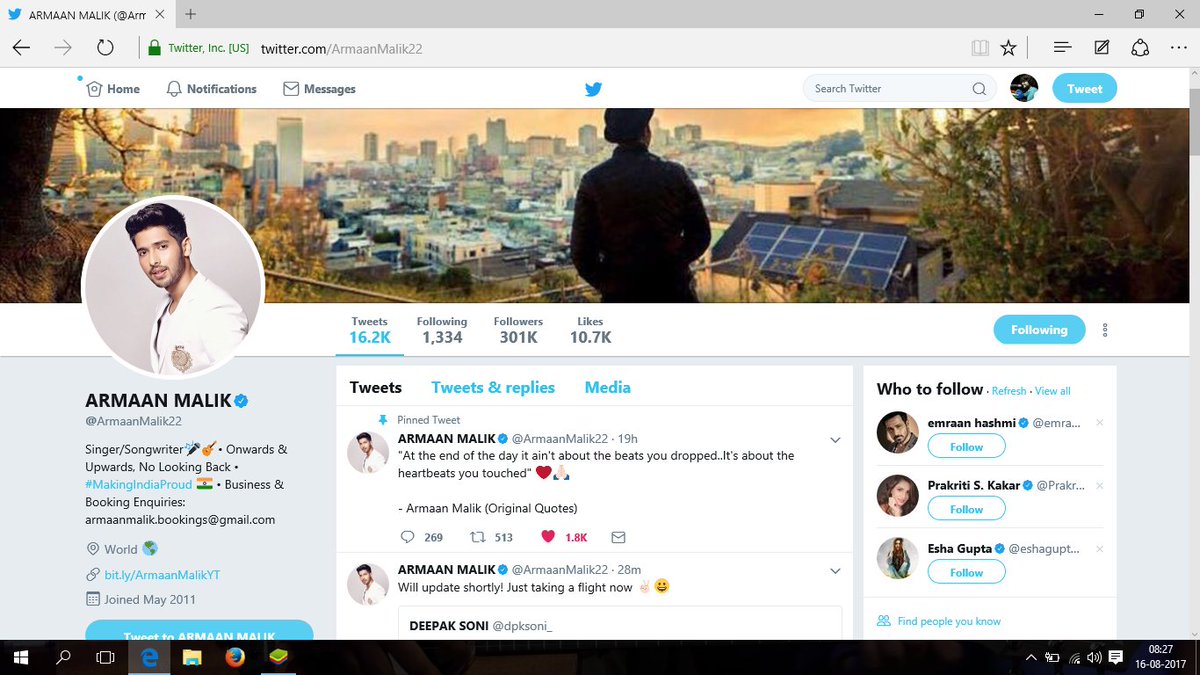The image size is (1200, 675).
Task: Click the browser forward arrow
Action: coord(63,48)
